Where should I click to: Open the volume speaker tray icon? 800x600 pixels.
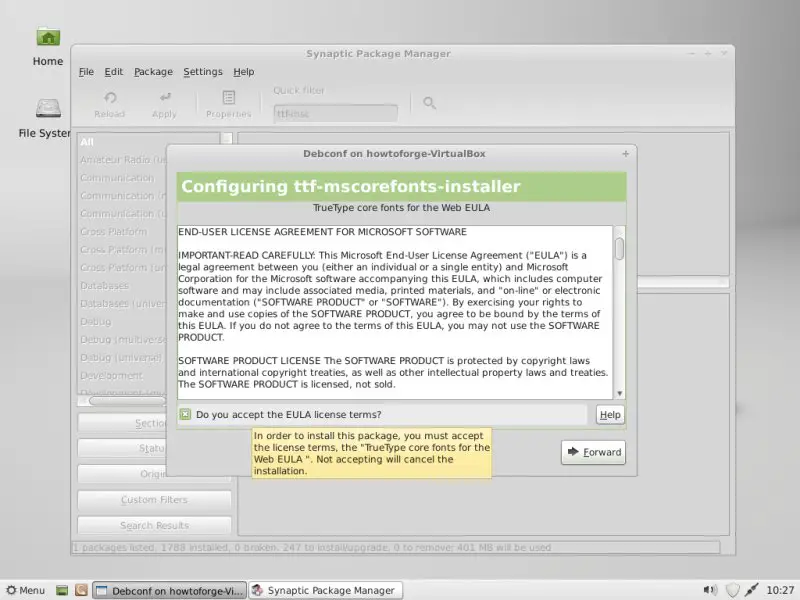[710, 590]
